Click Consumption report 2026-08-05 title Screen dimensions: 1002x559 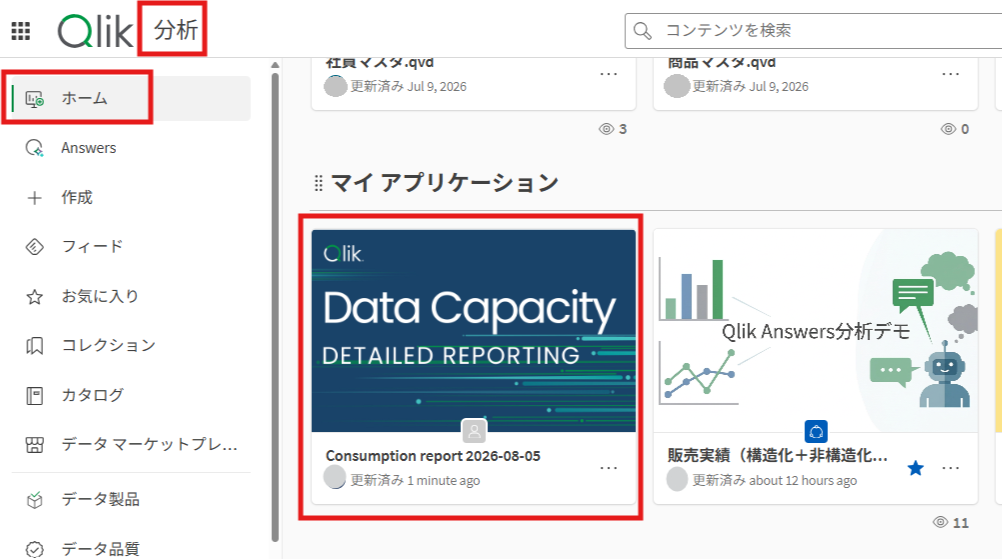433,456
